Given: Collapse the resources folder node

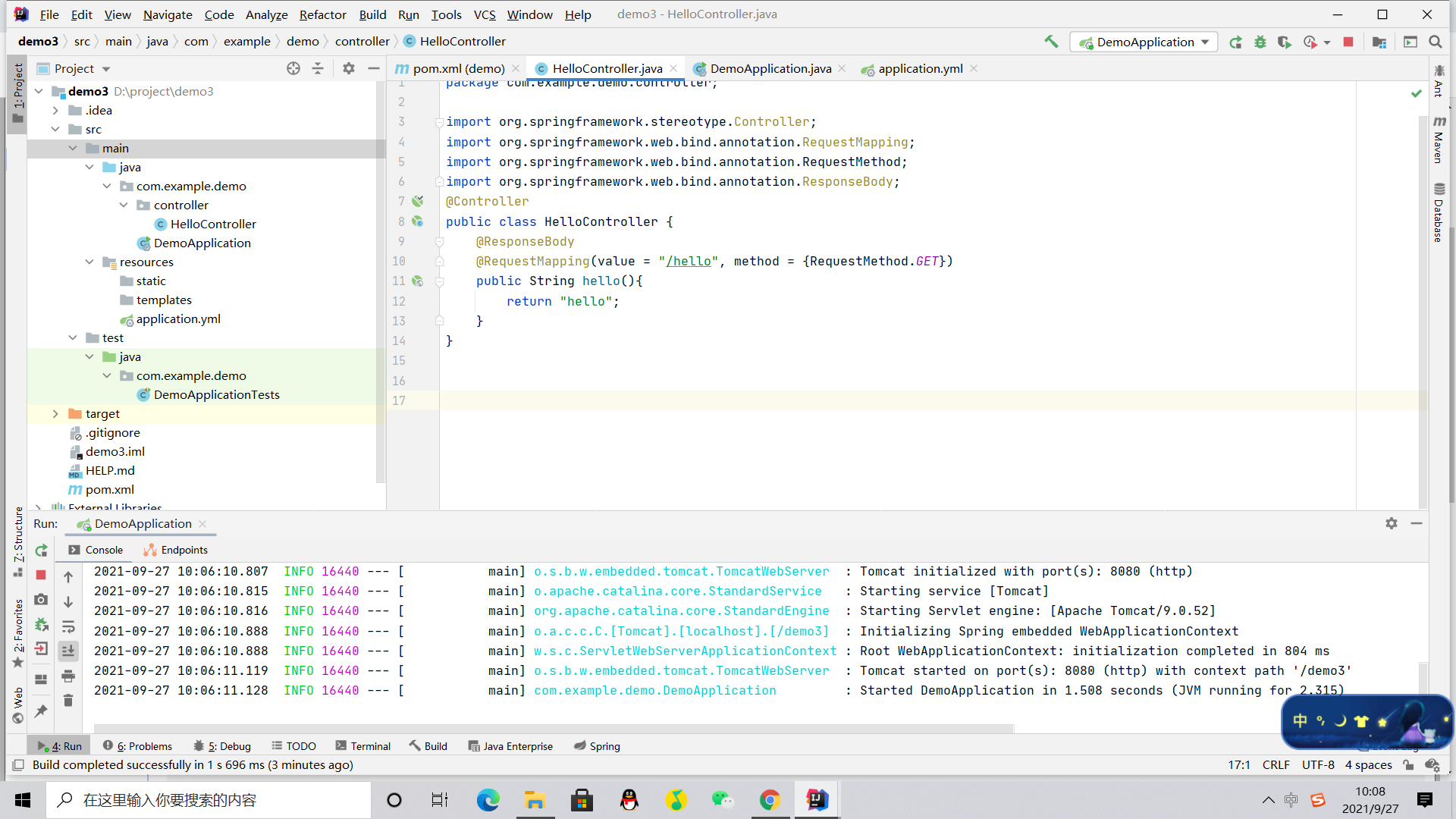Looking at the screenshot, I should pyautogui.click(x=89, y=262).
